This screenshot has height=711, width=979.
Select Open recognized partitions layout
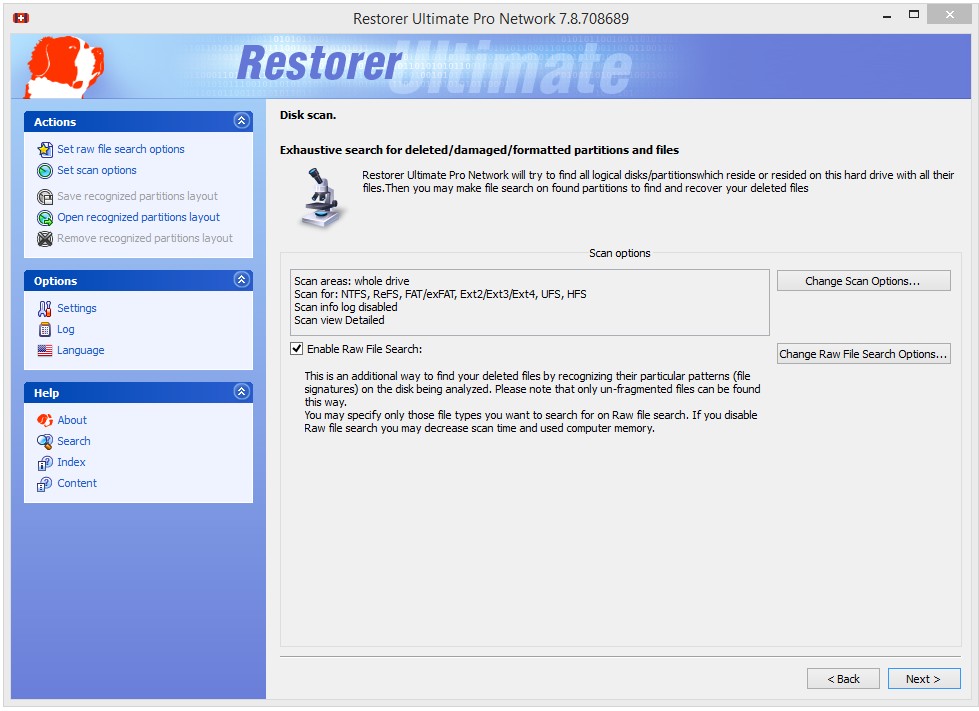click(x=139, y=217)
